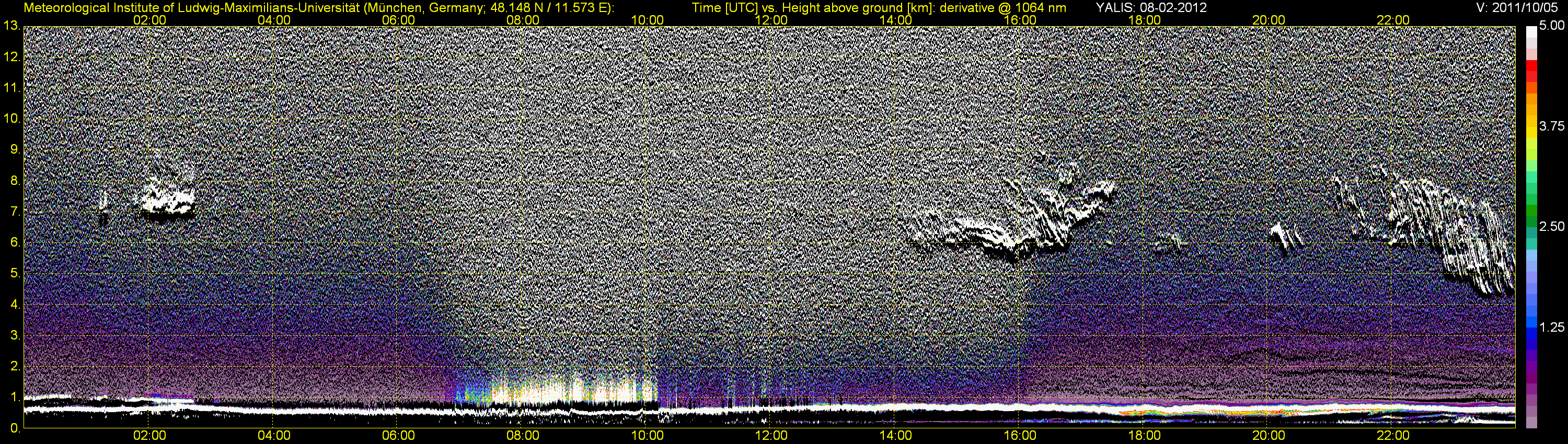The height and width of the screenshot is (444, 1568).
Task: Click the 0 km height axis label
Action: coord(15,428)
